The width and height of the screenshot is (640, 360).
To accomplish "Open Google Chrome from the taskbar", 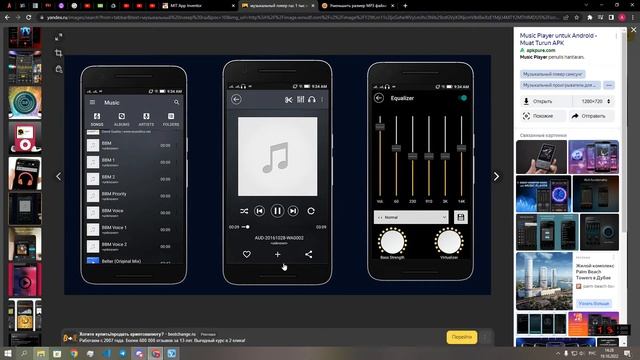I will (x=74, y=353).
